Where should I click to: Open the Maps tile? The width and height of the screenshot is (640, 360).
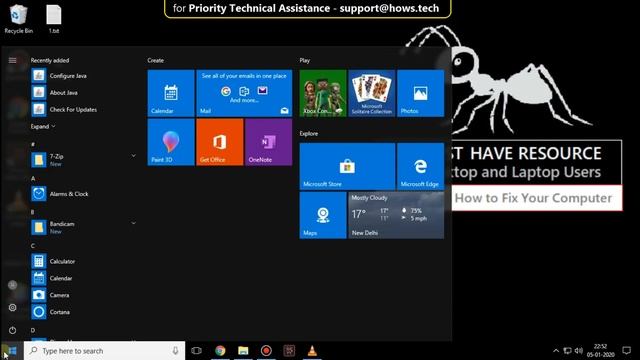pos(323,216)
